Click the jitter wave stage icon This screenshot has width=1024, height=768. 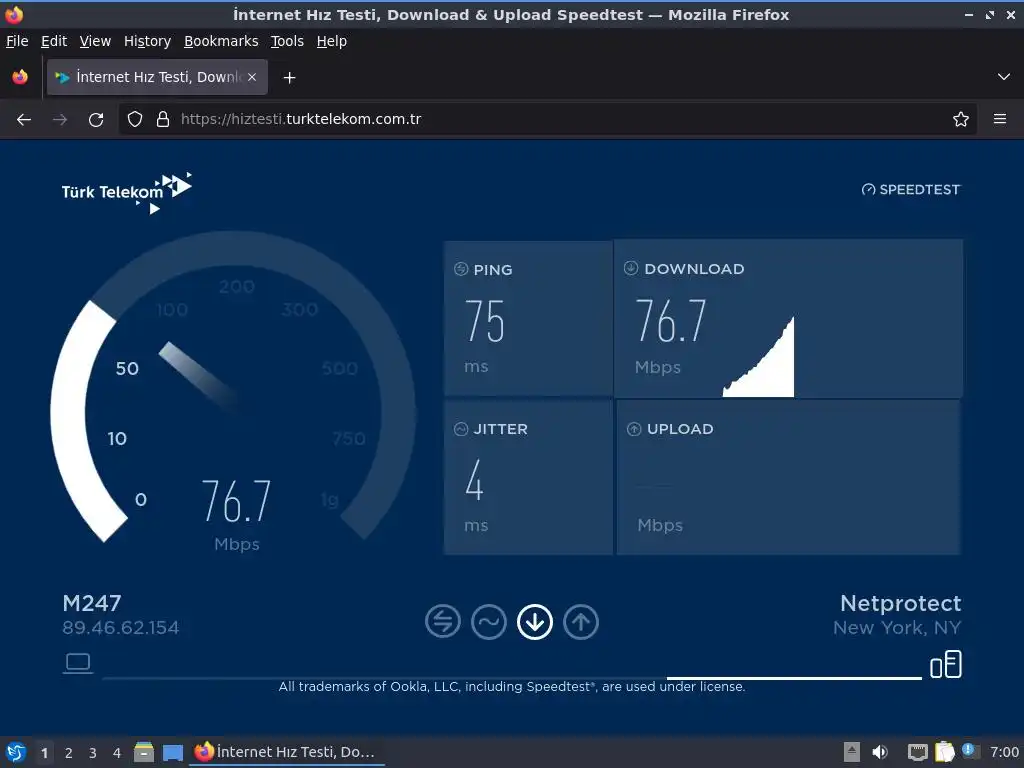(x=488, y=622)
